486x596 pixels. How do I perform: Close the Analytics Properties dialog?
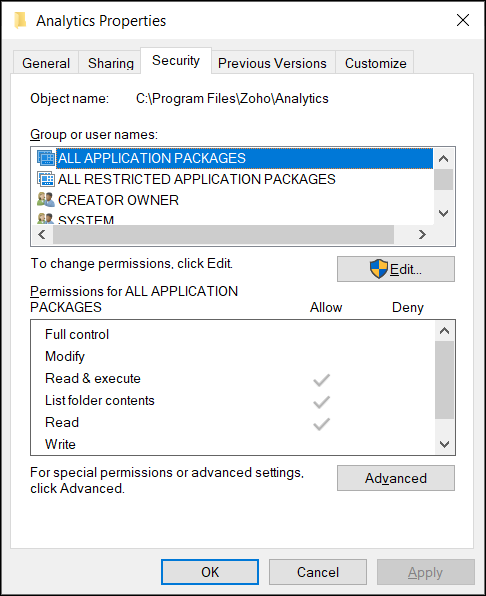coord(463,20)
